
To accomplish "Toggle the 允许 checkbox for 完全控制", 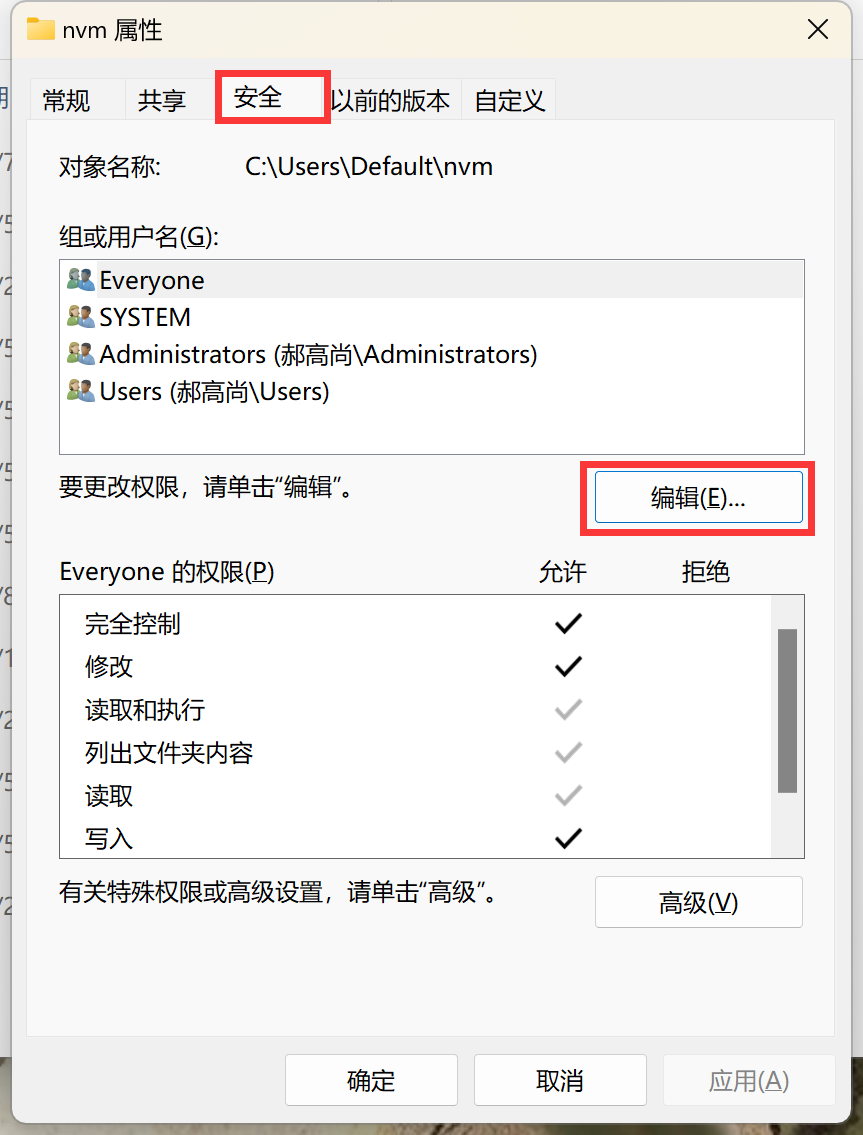I will coord(566,623).
